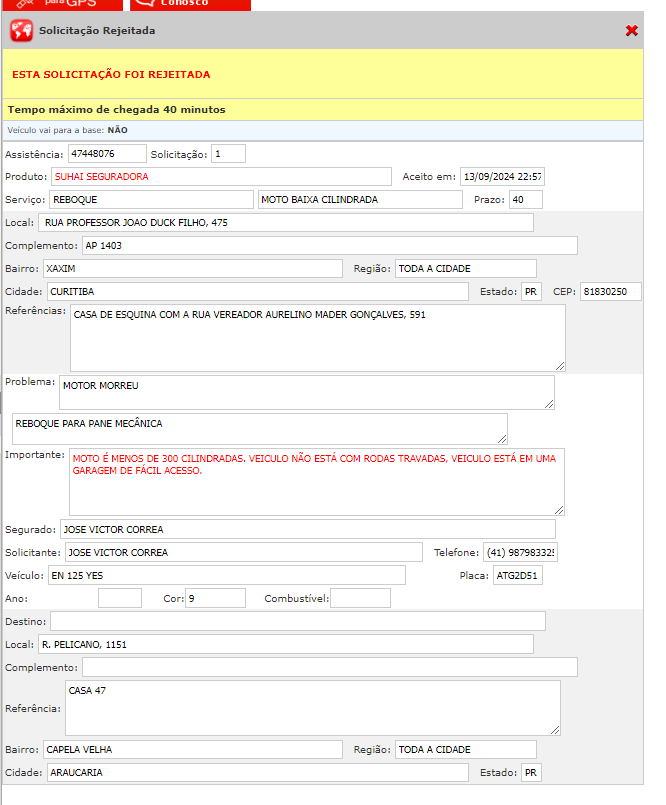
Task: Focus the 'Aceito em' date field
Action: click(x=501, y=177)
